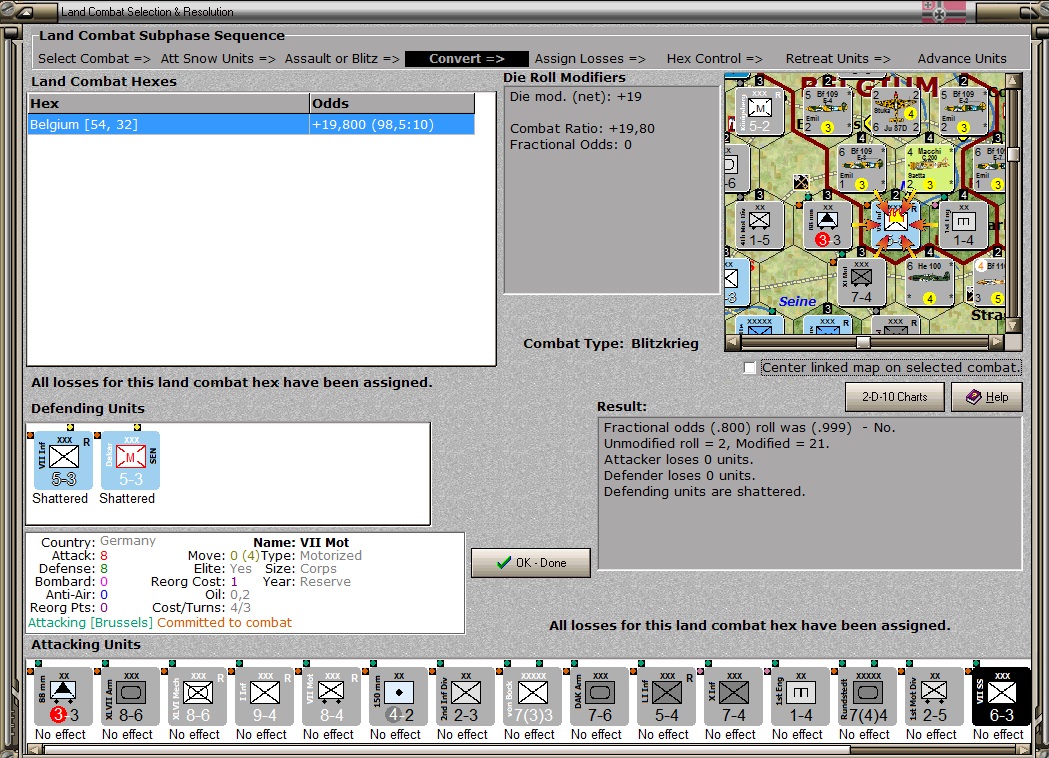Click the Macchi C.200 aircraft counter on map
Image resolution: width=1049 pixels, height=758 pixels.
tap(929, 169)
